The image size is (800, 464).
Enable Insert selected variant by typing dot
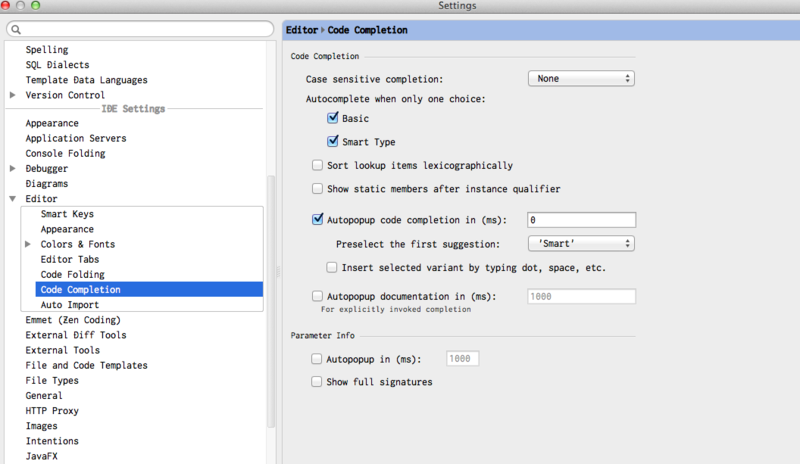click(x=332, y=267)
